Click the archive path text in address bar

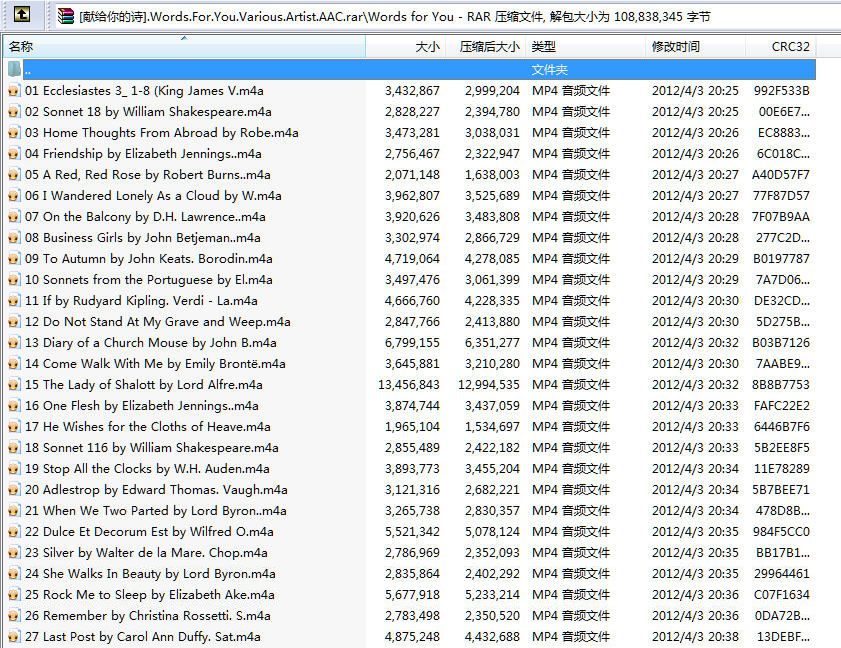395,17
